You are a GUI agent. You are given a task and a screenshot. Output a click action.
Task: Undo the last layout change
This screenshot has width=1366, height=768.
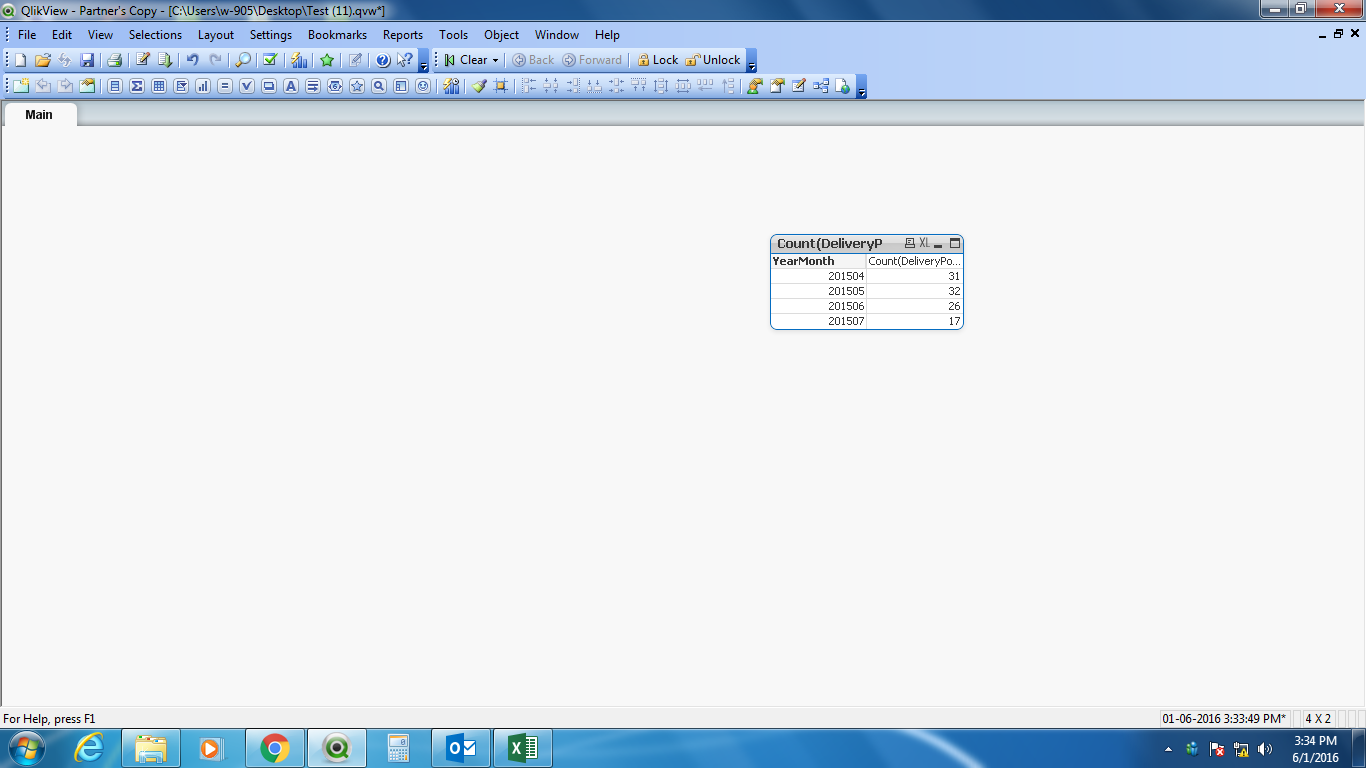click(193, 60)
